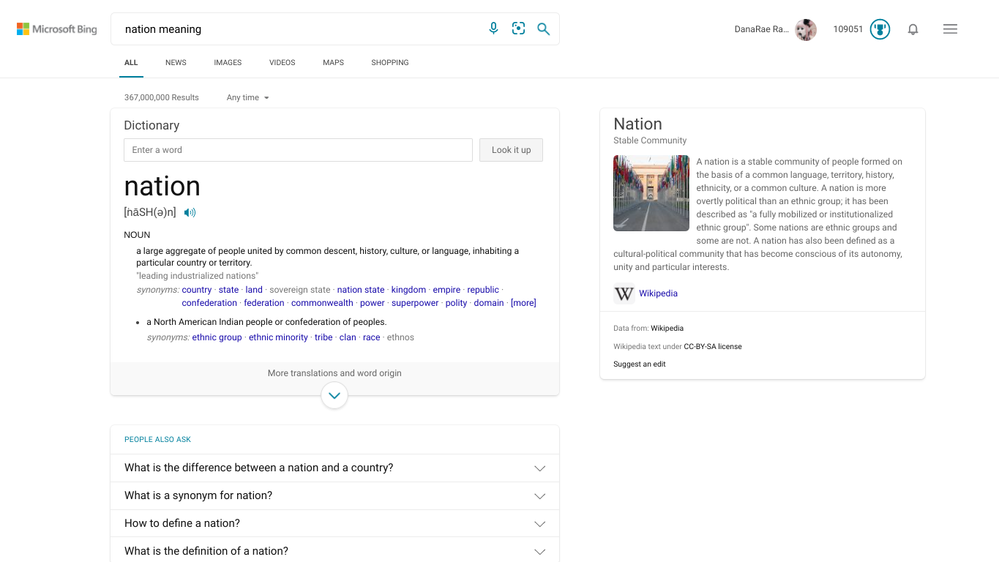Viewport: 999px width, 562px height.
Task: Click the Enter a word field
Action: (x=298, y=150)
